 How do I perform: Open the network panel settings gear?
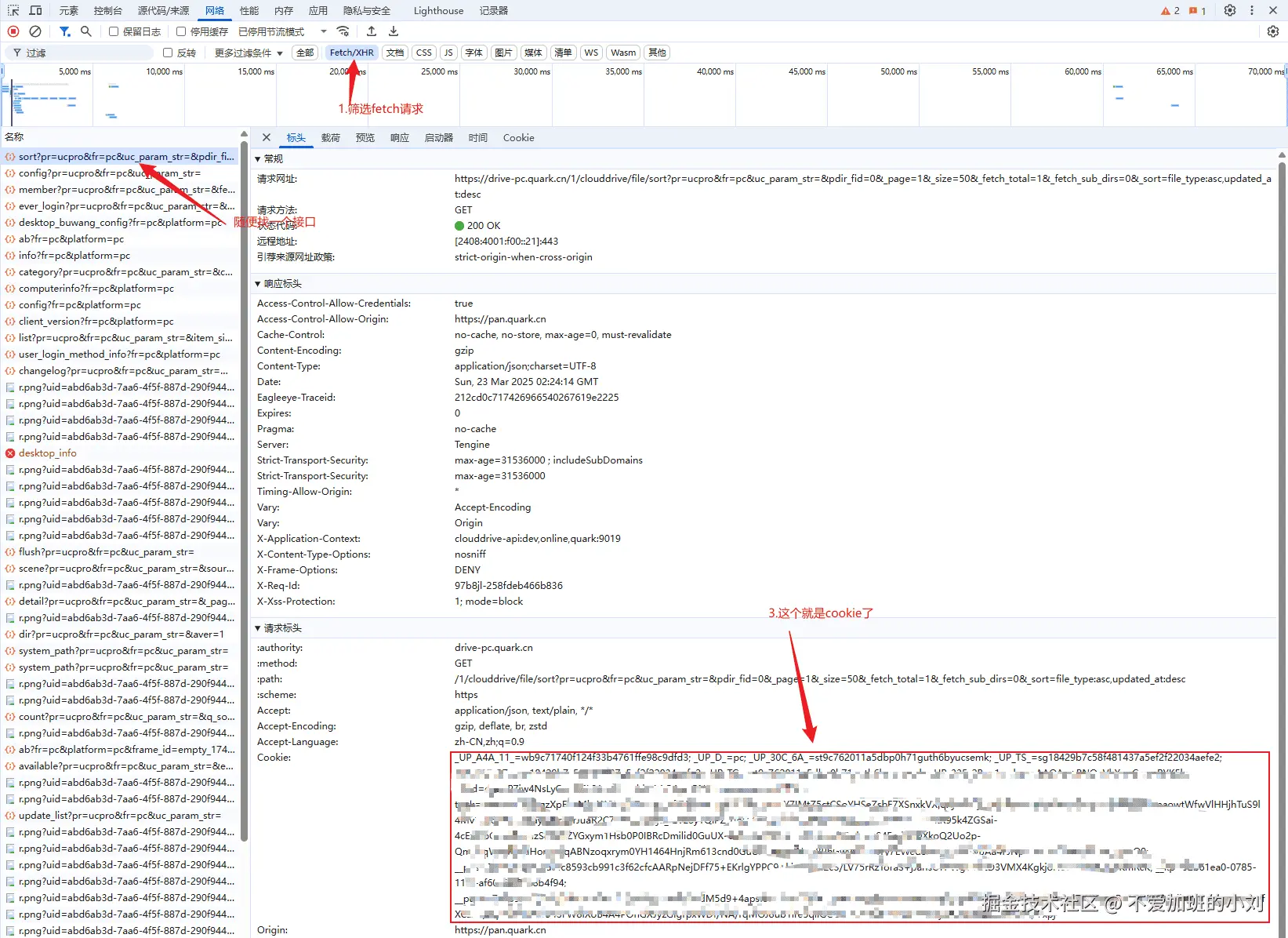click(x=1273, y=31)
